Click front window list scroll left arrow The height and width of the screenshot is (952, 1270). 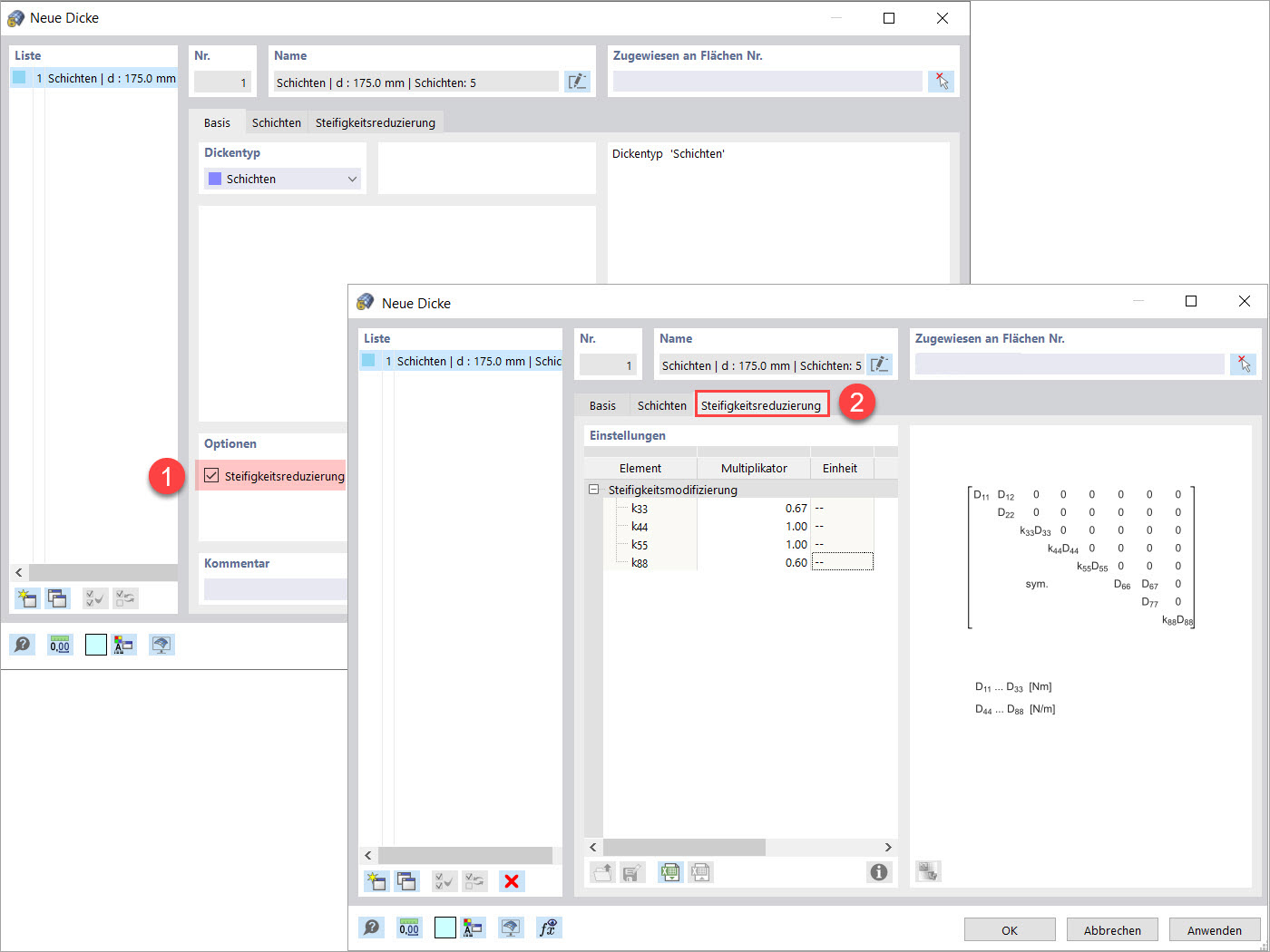click(x=367, y=855)
